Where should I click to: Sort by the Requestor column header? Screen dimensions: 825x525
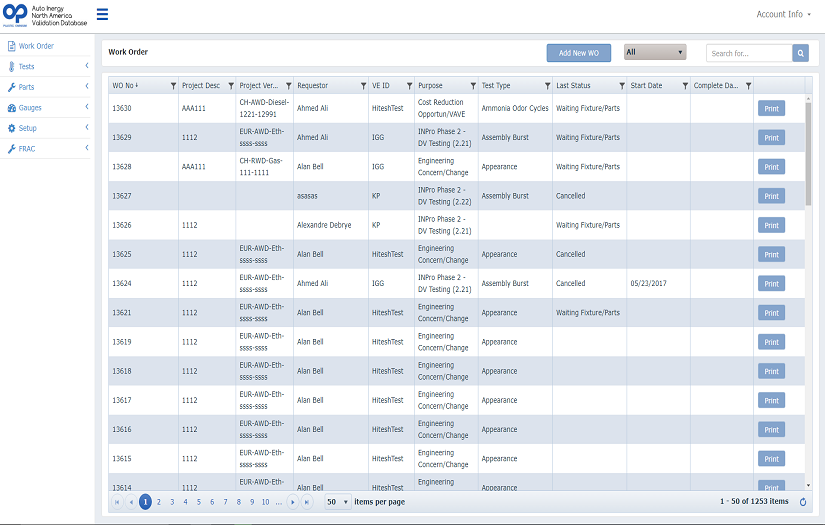click(x=313, y=86)
